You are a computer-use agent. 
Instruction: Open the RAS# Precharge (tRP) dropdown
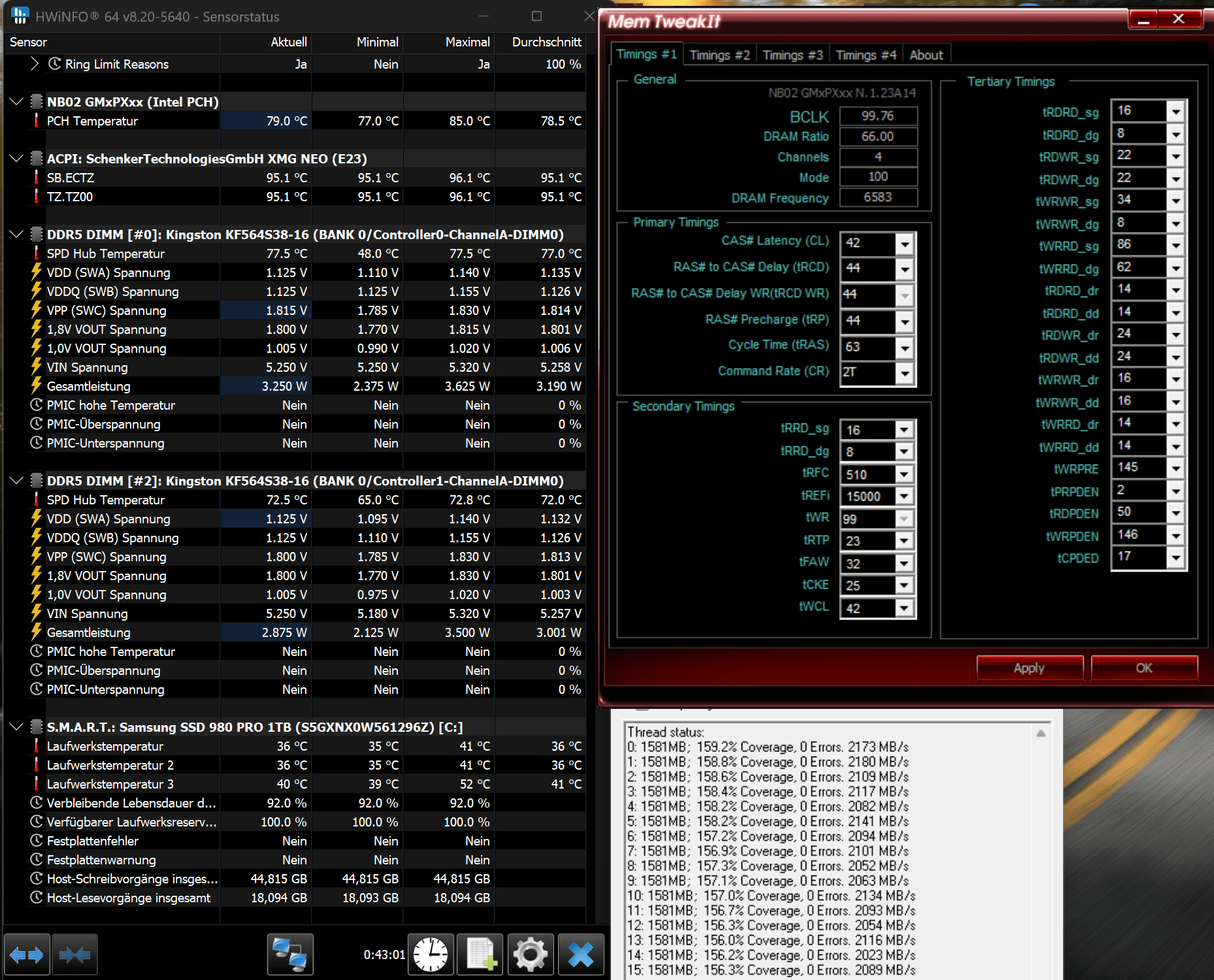(x=904, y=321)
